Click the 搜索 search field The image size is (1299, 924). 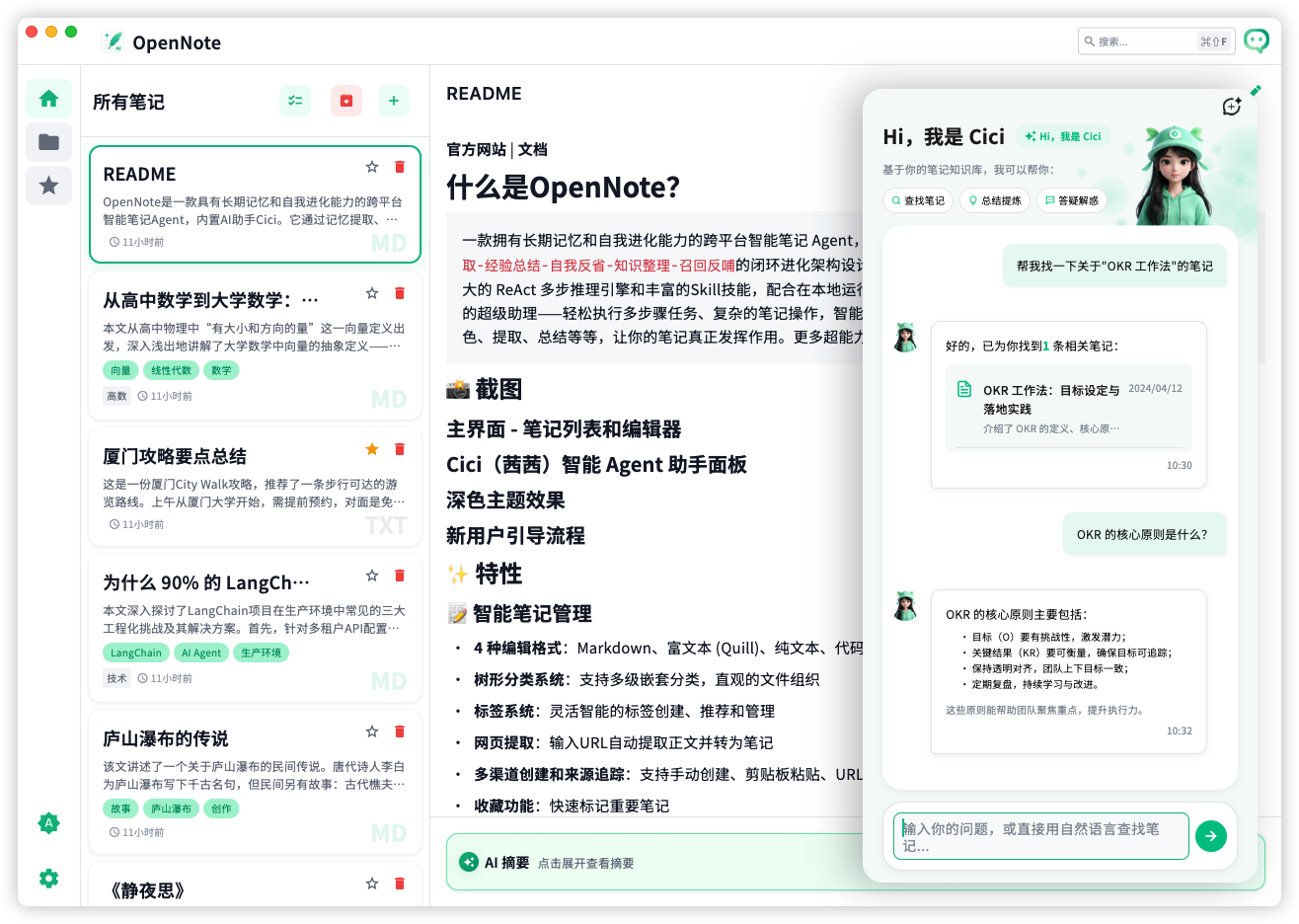tap(1156, 41)
